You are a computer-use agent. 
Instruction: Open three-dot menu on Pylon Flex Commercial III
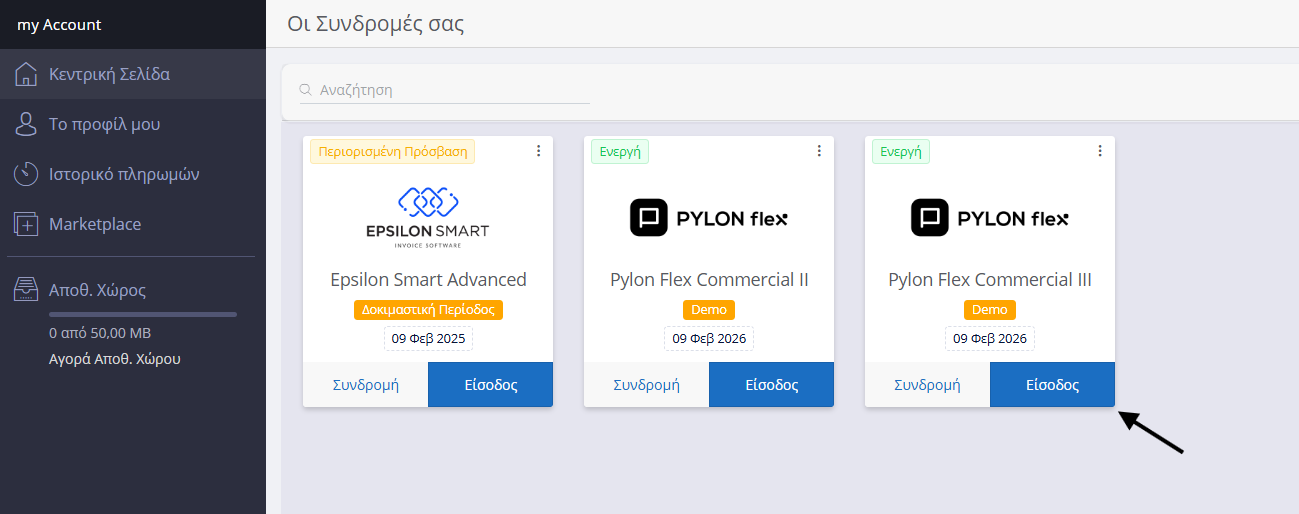1100,151
